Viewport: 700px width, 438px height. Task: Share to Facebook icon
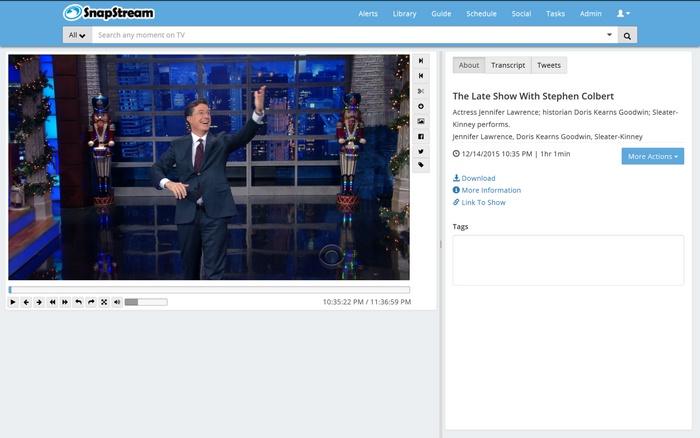coord(421,136)
